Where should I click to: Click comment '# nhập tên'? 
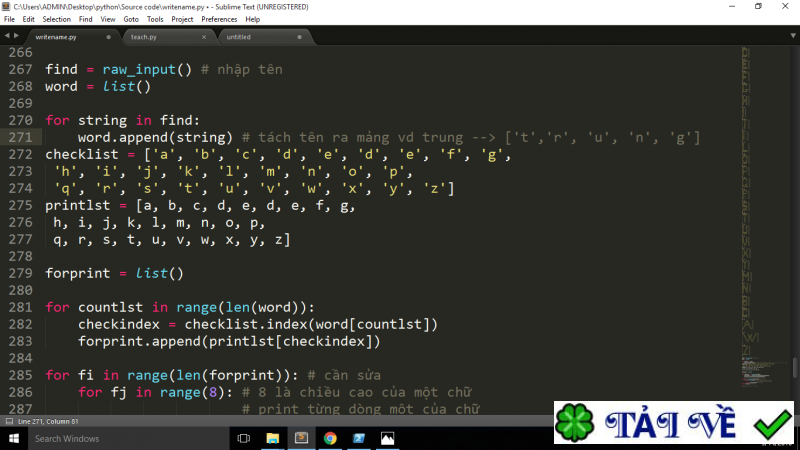click(x=241, y=69)
